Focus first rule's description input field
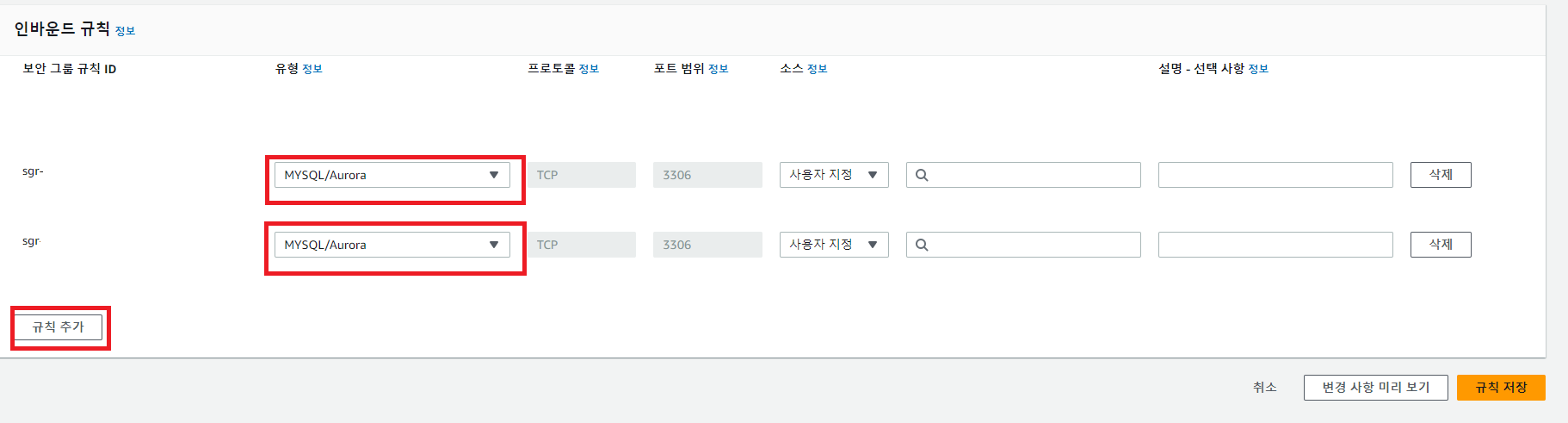This screenshot has height=423, width=1568. [x=1275, y=175]
